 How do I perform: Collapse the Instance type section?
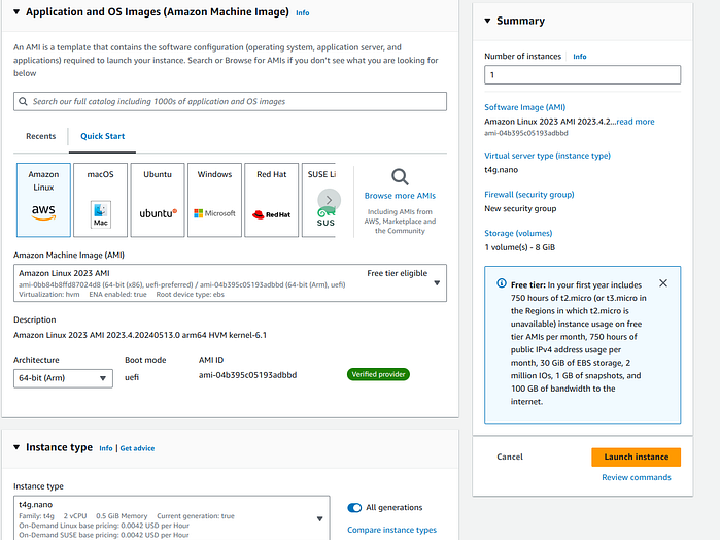click(x=16, y=447)
